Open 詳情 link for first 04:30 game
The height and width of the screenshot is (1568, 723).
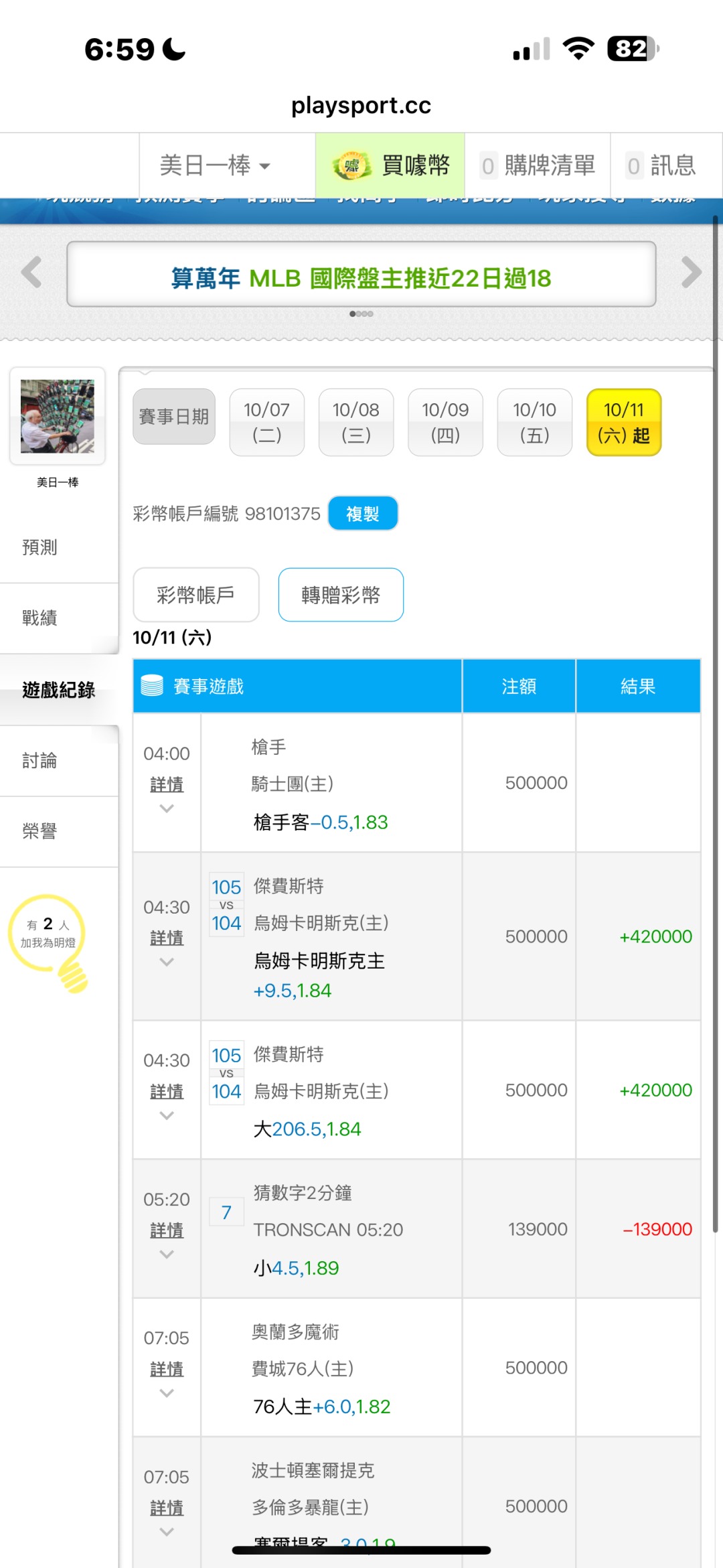(x=167, y=938)
